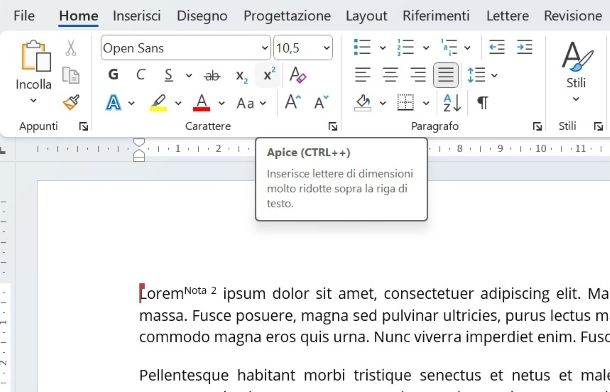
Task: Click the multilevel list icon
Action: [x=449, y=47]
